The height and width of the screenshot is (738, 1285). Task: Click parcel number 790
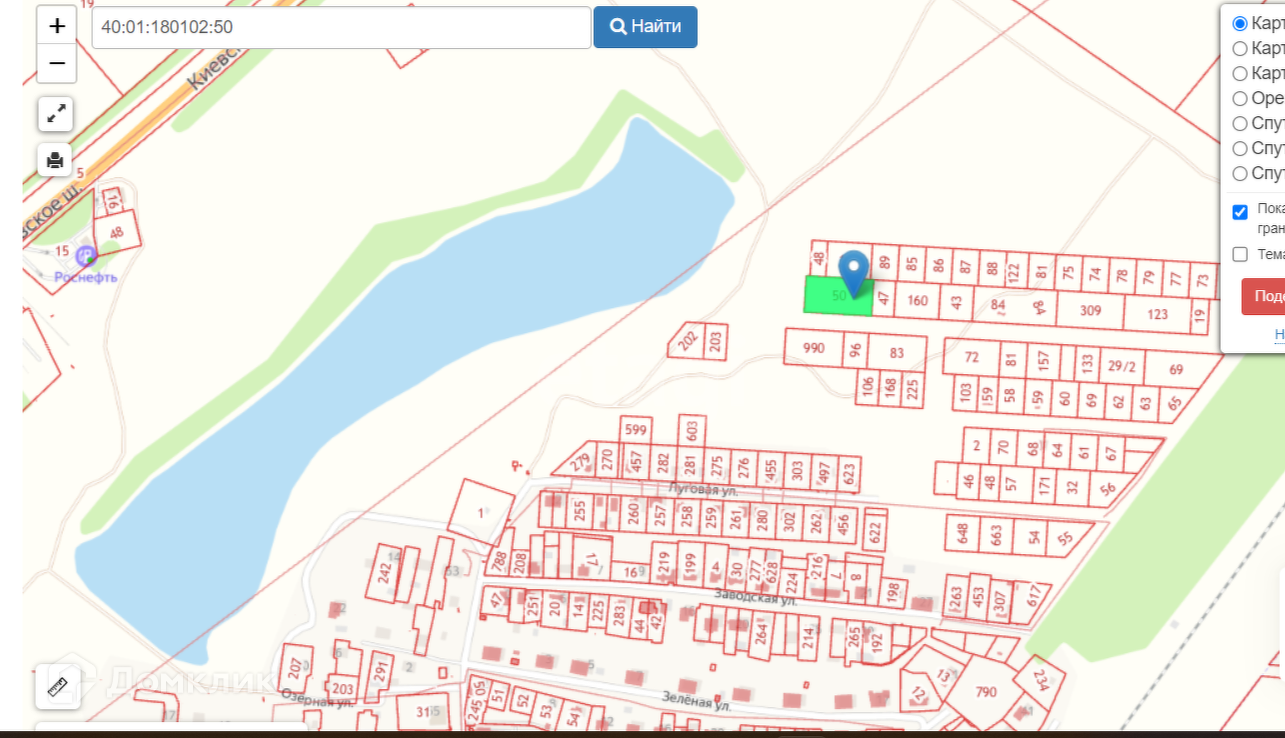point(986,692)
